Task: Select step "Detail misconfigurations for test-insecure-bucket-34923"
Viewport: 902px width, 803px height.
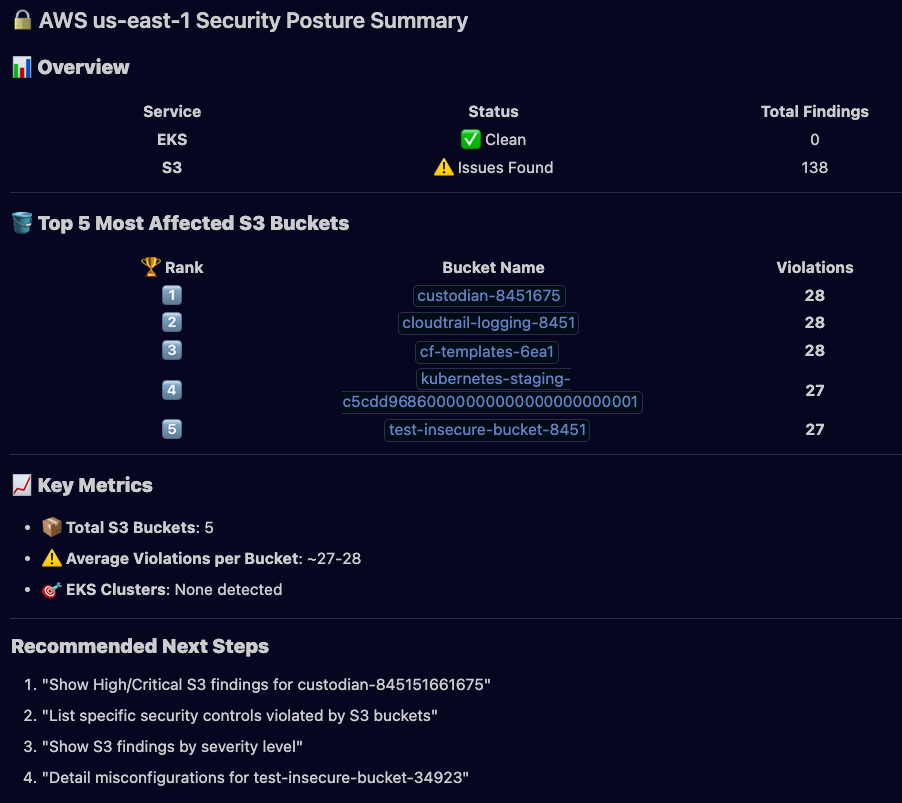Action: click(255, 778)
